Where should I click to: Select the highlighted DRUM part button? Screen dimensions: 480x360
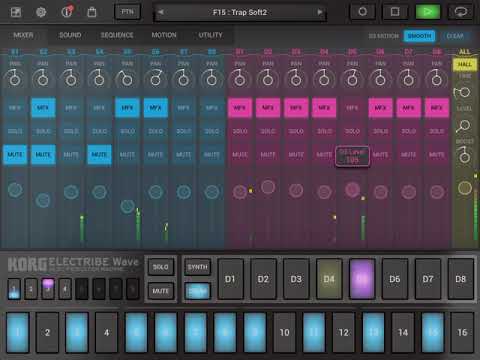pos(198,291)
